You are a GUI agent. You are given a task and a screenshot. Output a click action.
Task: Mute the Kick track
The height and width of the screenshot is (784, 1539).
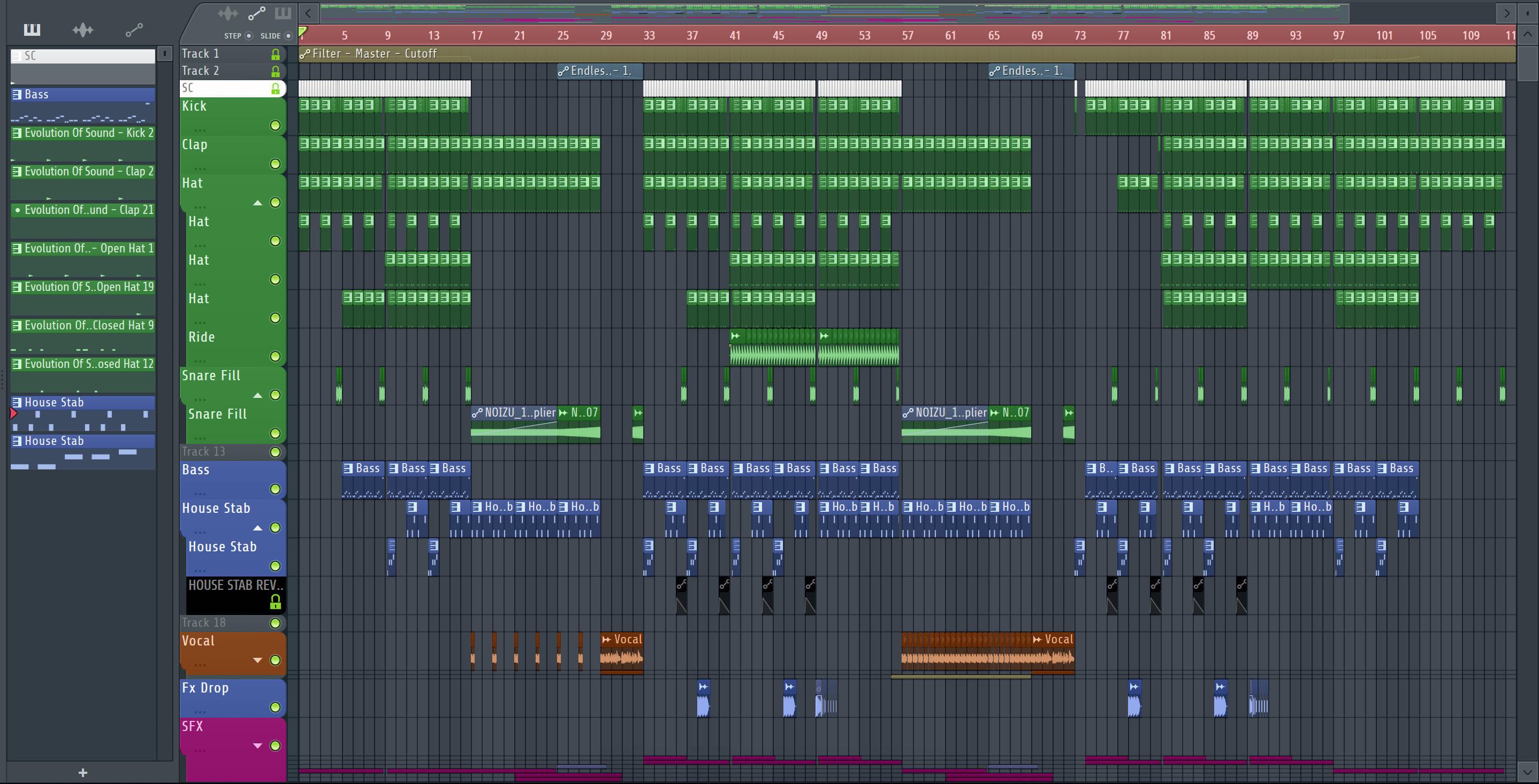click(276, 125)
